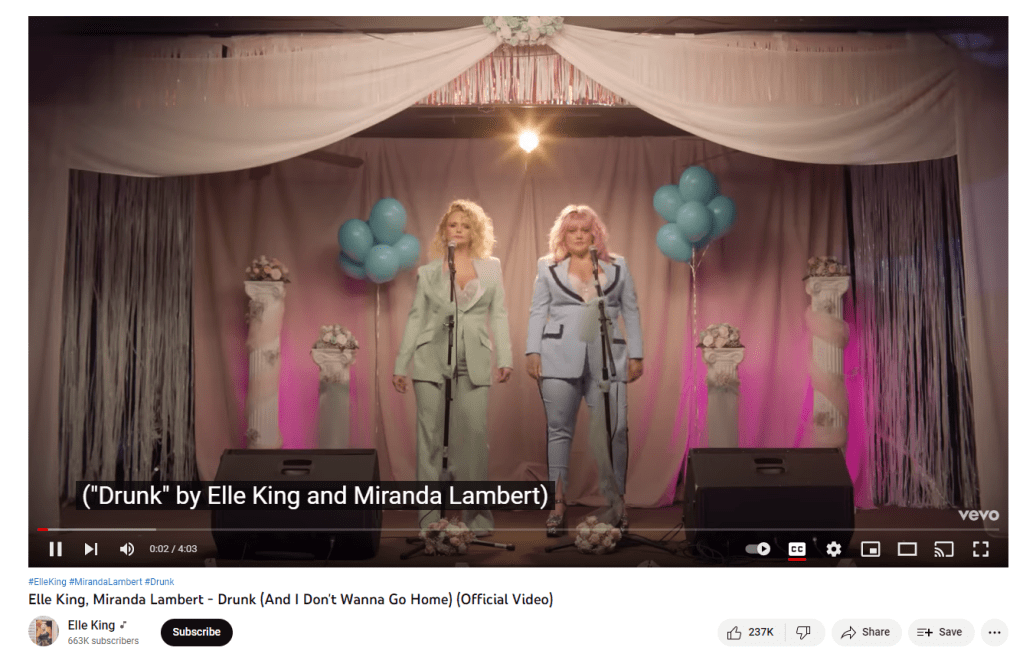This screenshot has width=1023, height=654.
Task: Seek along the video progress bar
Action: click(x=518, y=529)
